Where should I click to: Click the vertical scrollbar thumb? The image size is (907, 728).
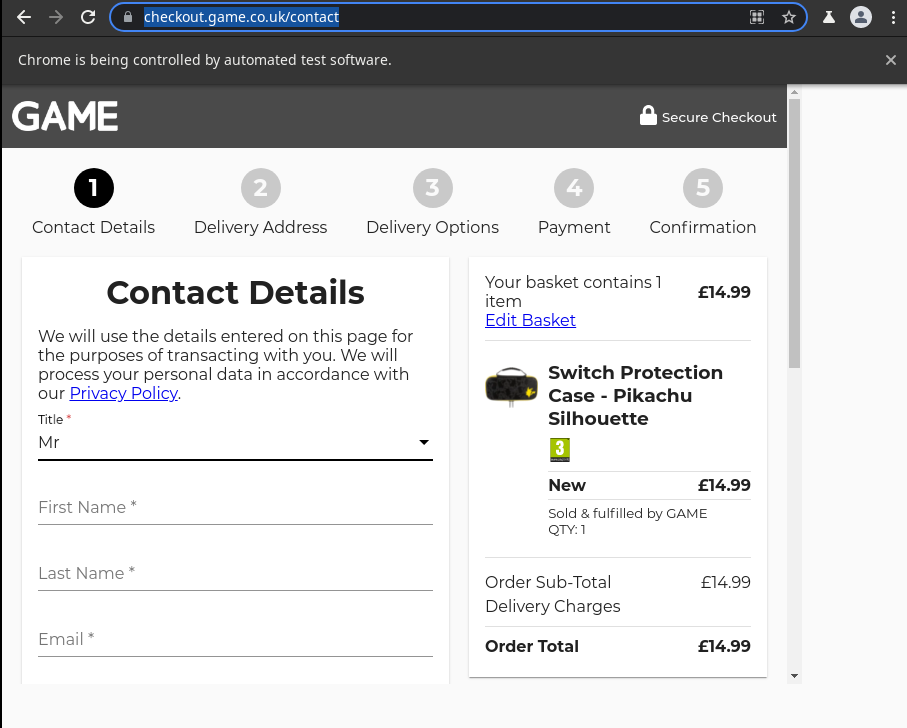(x=794, y=234)
